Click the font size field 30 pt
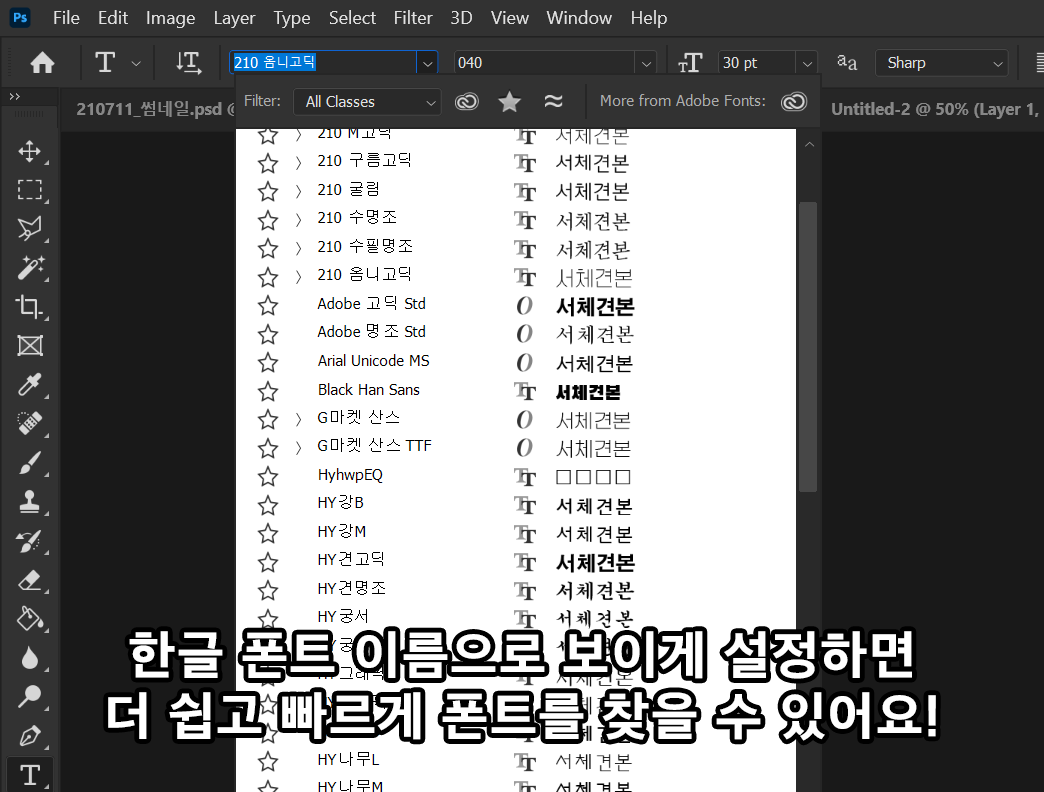This screenshot has height=792, width=1044. [x=757, y=63]
